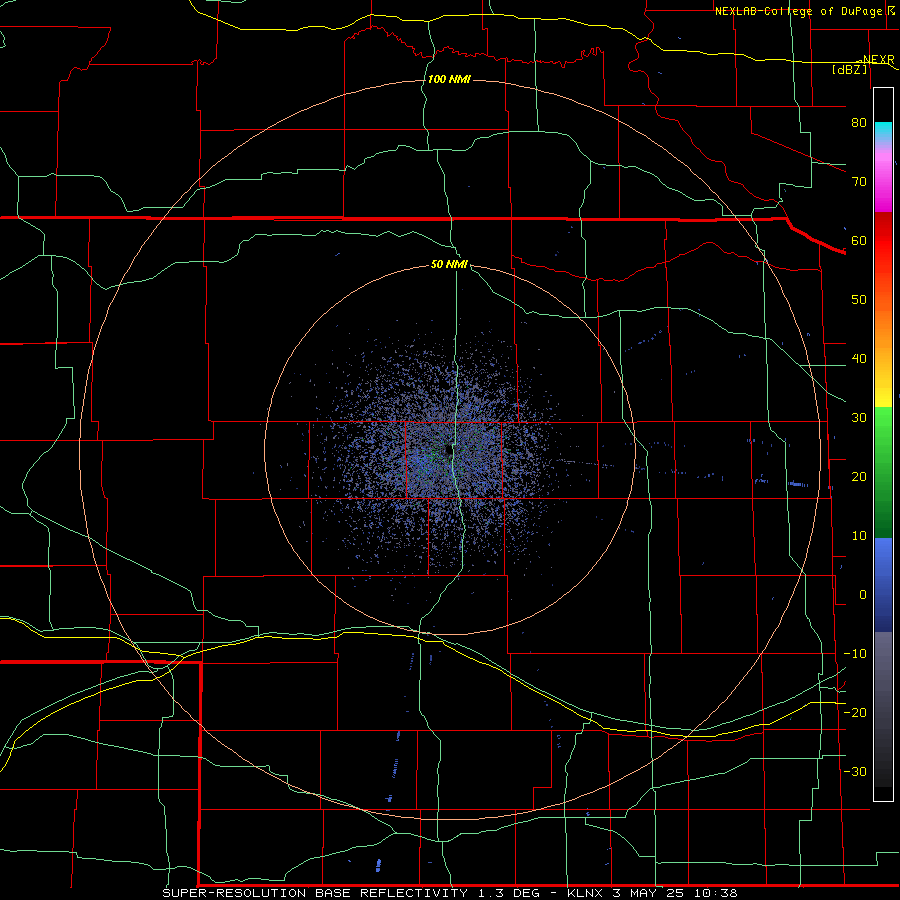Click the 40 value on the dBZ scale
The width and height of the screenshot is (900, 900).
click(859, 359)
